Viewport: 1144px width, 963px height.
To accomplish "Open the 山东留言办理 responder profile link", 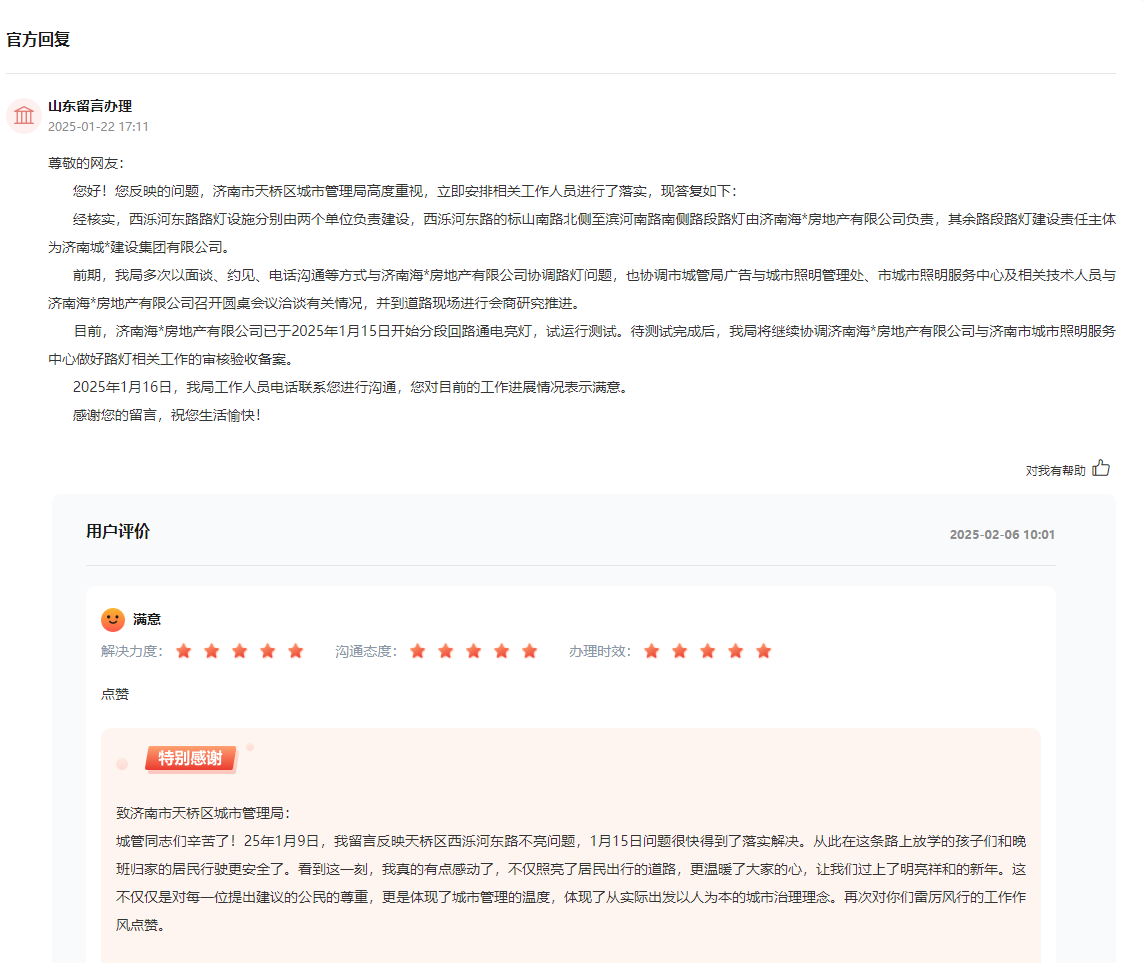I will click(x=92, y=105).
